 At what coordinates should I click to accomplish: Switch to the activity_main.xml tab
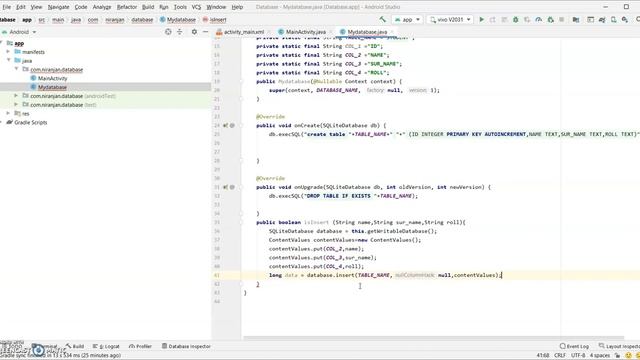(244, 32)
